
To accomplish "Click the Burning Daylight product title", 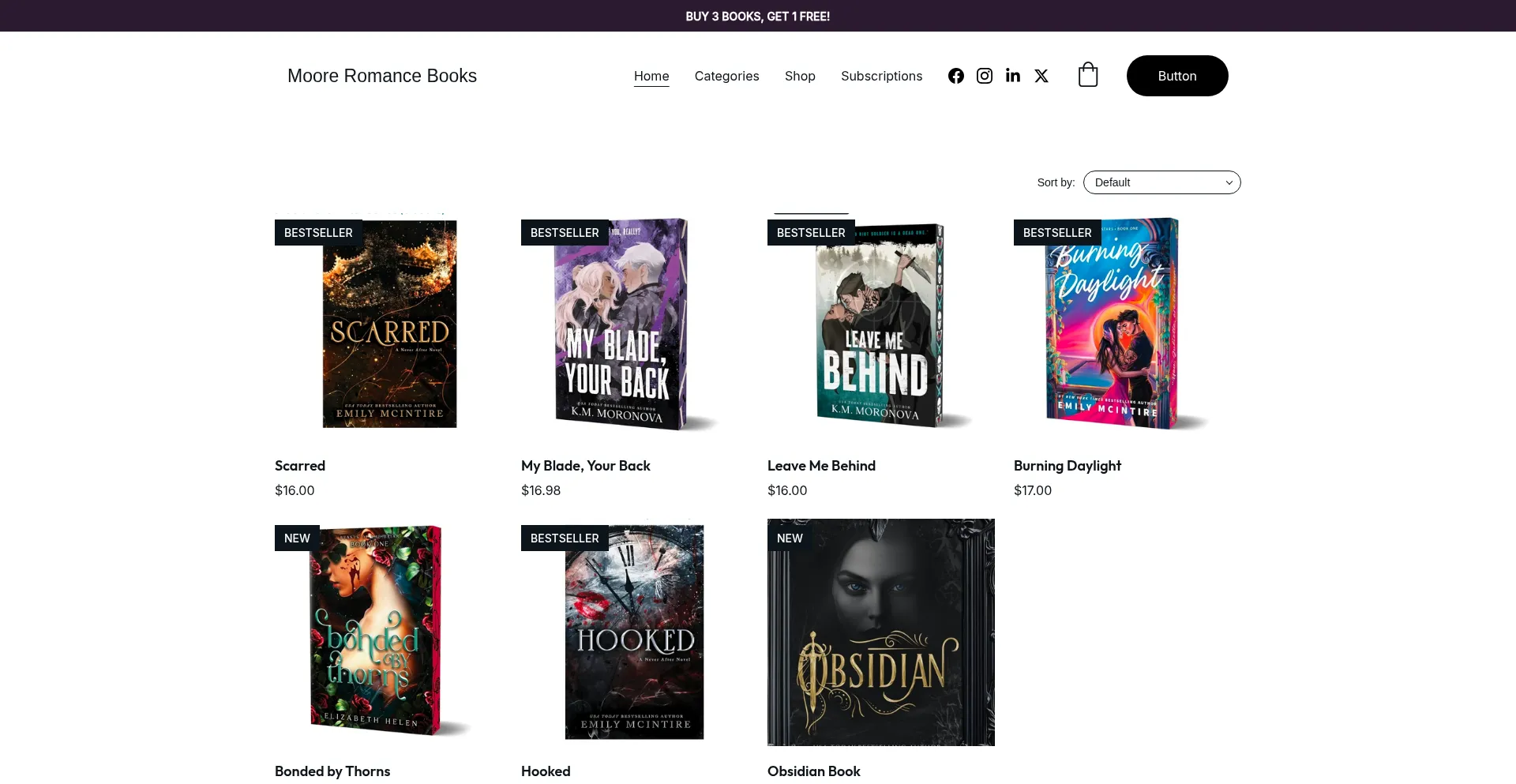I will [1068, 466].
